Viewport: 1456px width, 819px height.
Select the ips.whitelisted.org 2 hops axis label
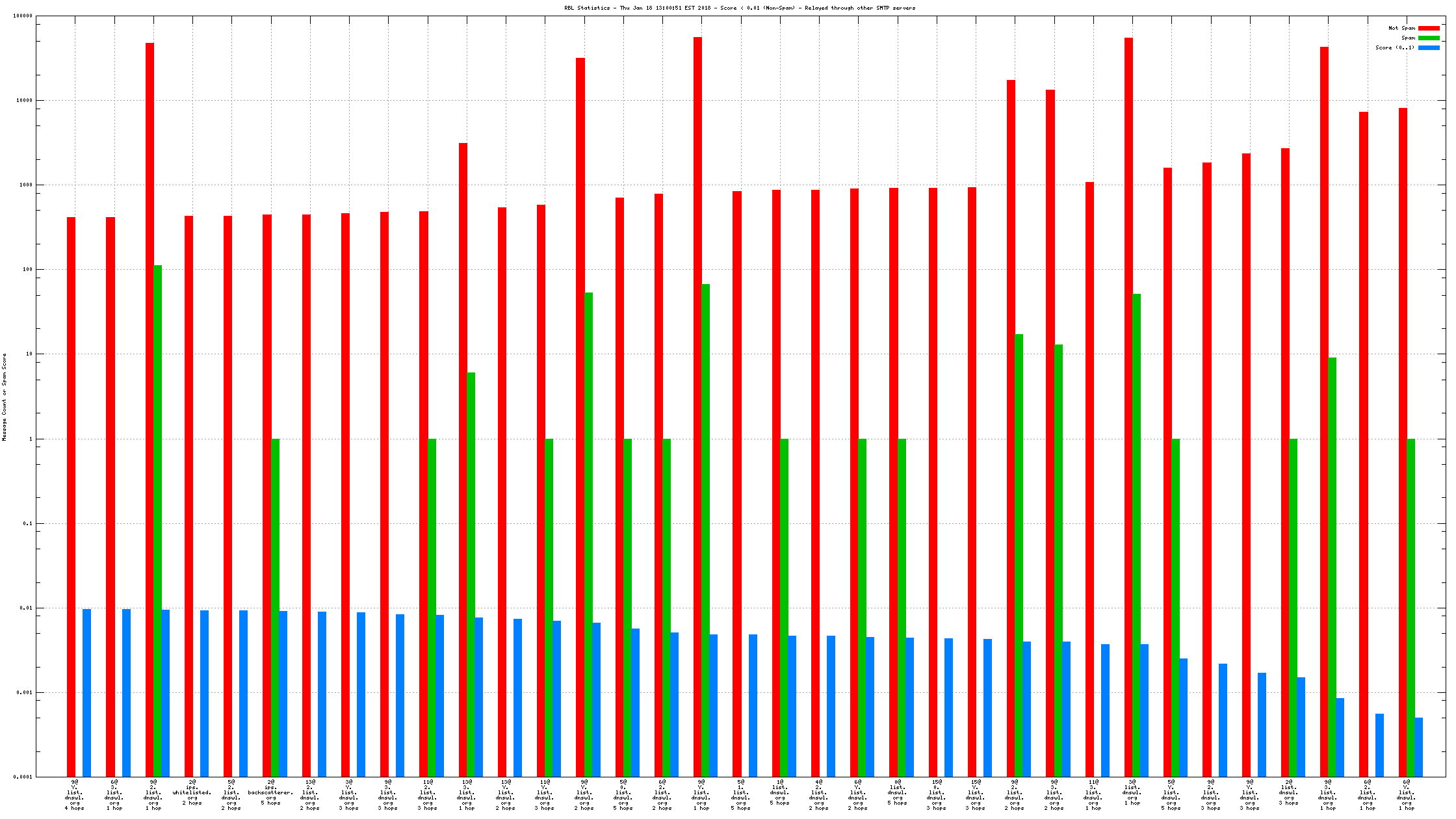coord(192,792)
